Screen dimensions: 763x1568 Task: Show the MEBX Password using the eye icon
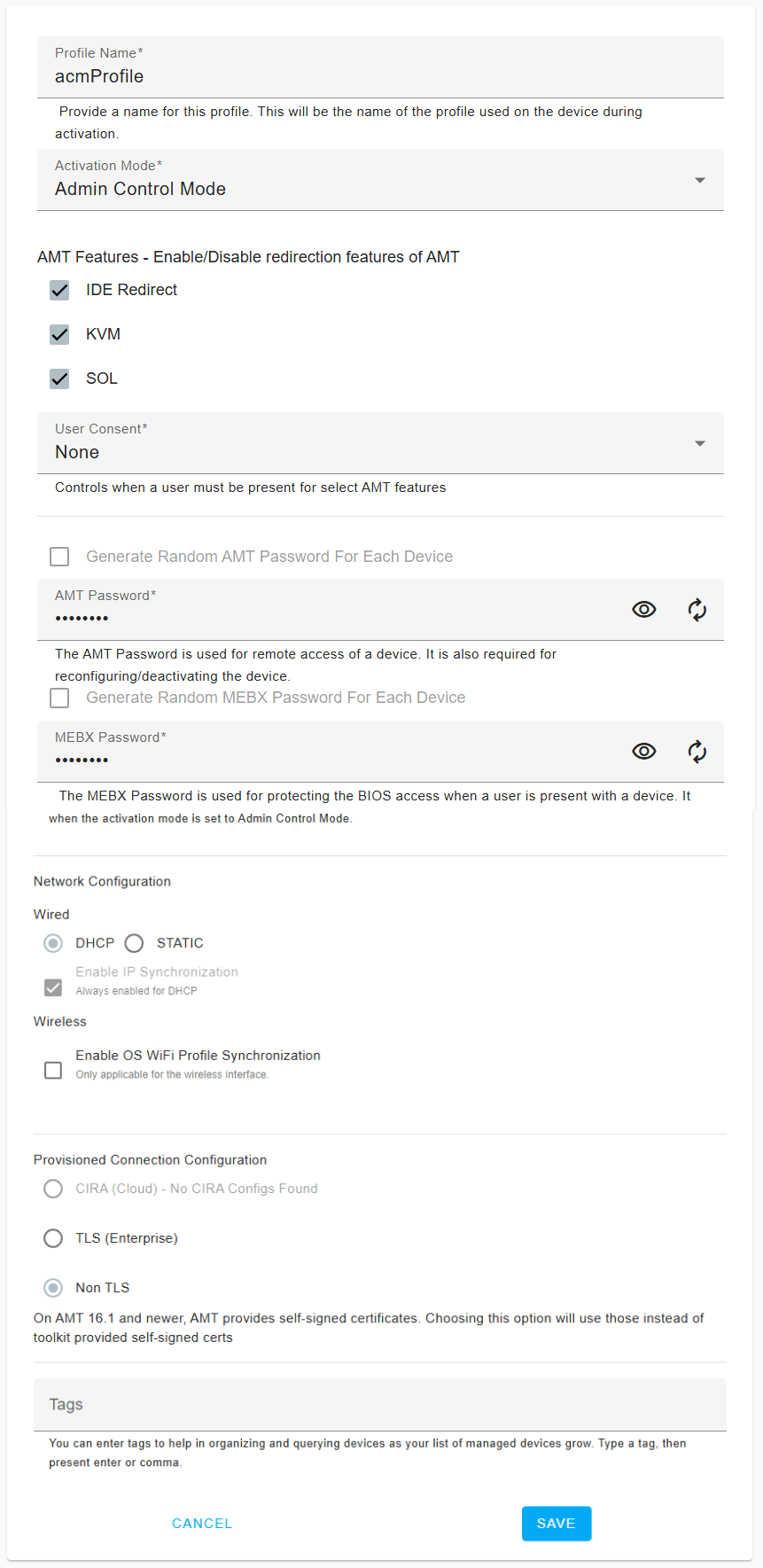point(644,751)
